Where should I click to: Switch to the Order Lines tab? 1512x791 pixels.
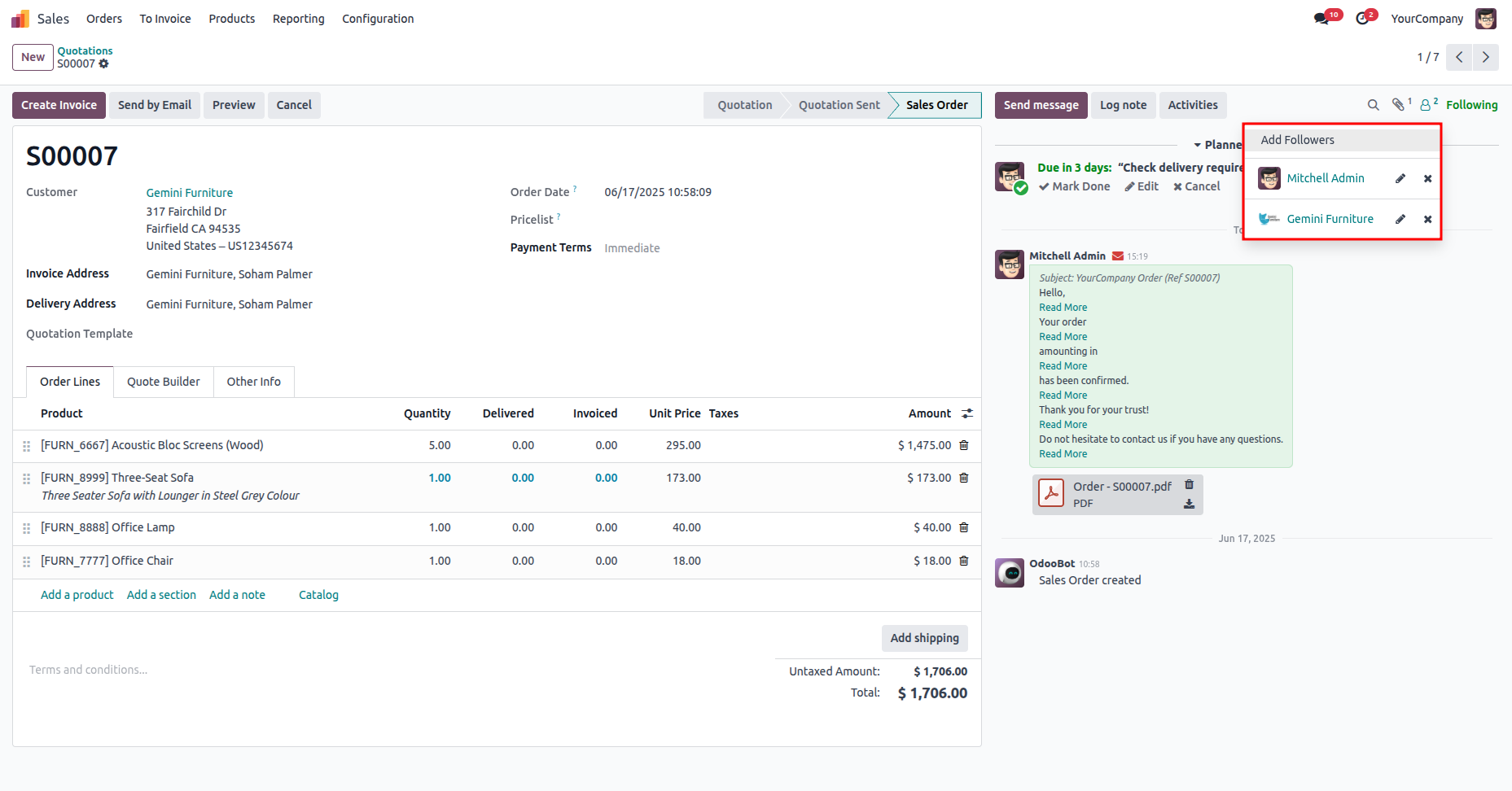[70, 382]
